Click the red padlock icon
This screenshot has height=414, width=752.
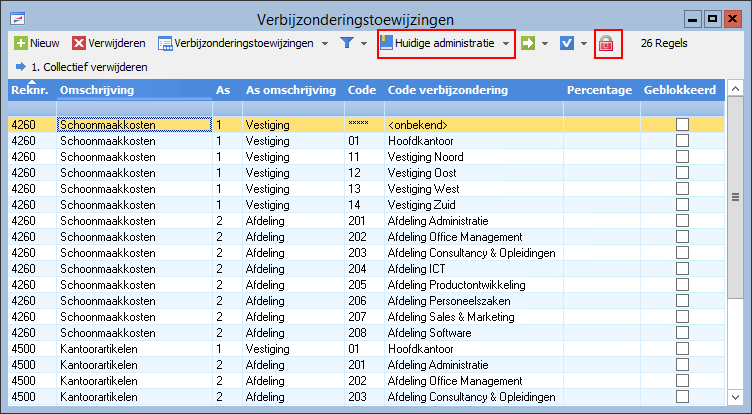click(x=606, y=44)
